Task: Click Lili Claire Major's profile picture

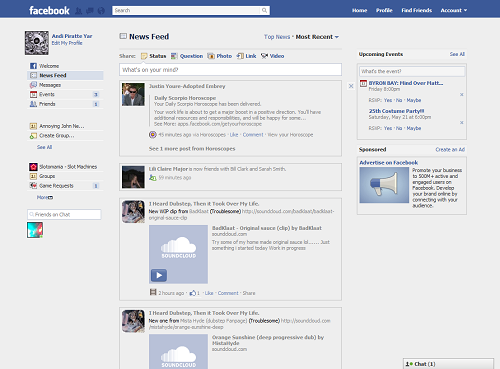Action: 133,177
